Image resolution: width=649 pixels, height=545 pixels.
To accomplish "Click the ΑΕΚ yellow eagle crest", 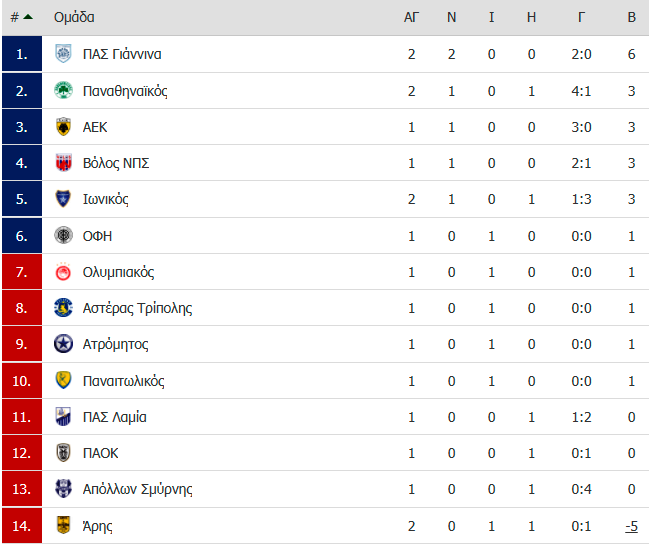I will 63,127.
